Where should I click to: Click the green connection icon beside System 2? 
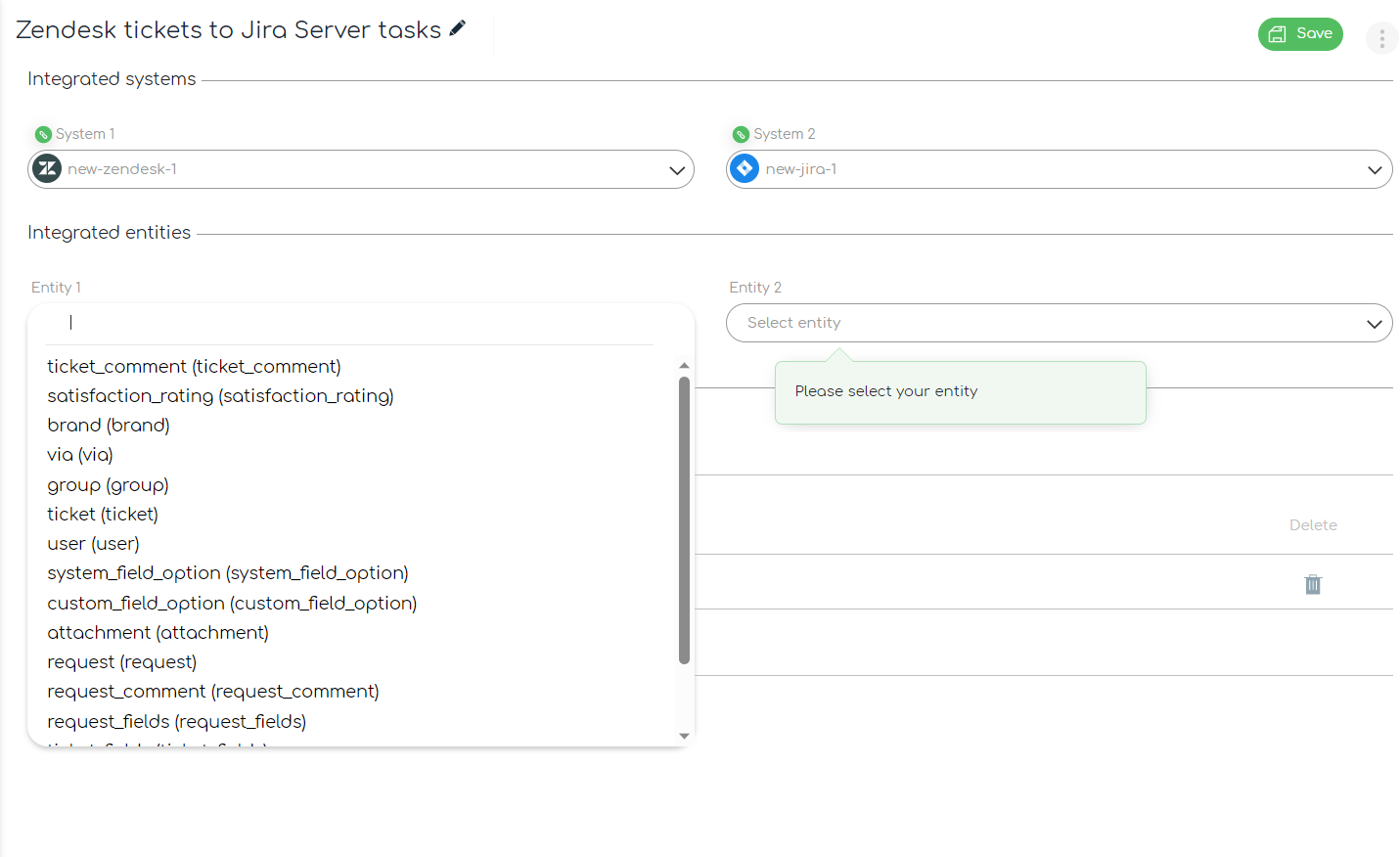click(x=742, y=133)
